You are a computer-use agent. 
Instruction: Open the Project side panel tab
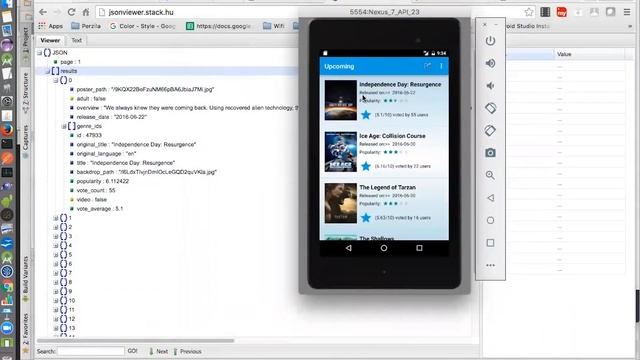click(26, 40)
